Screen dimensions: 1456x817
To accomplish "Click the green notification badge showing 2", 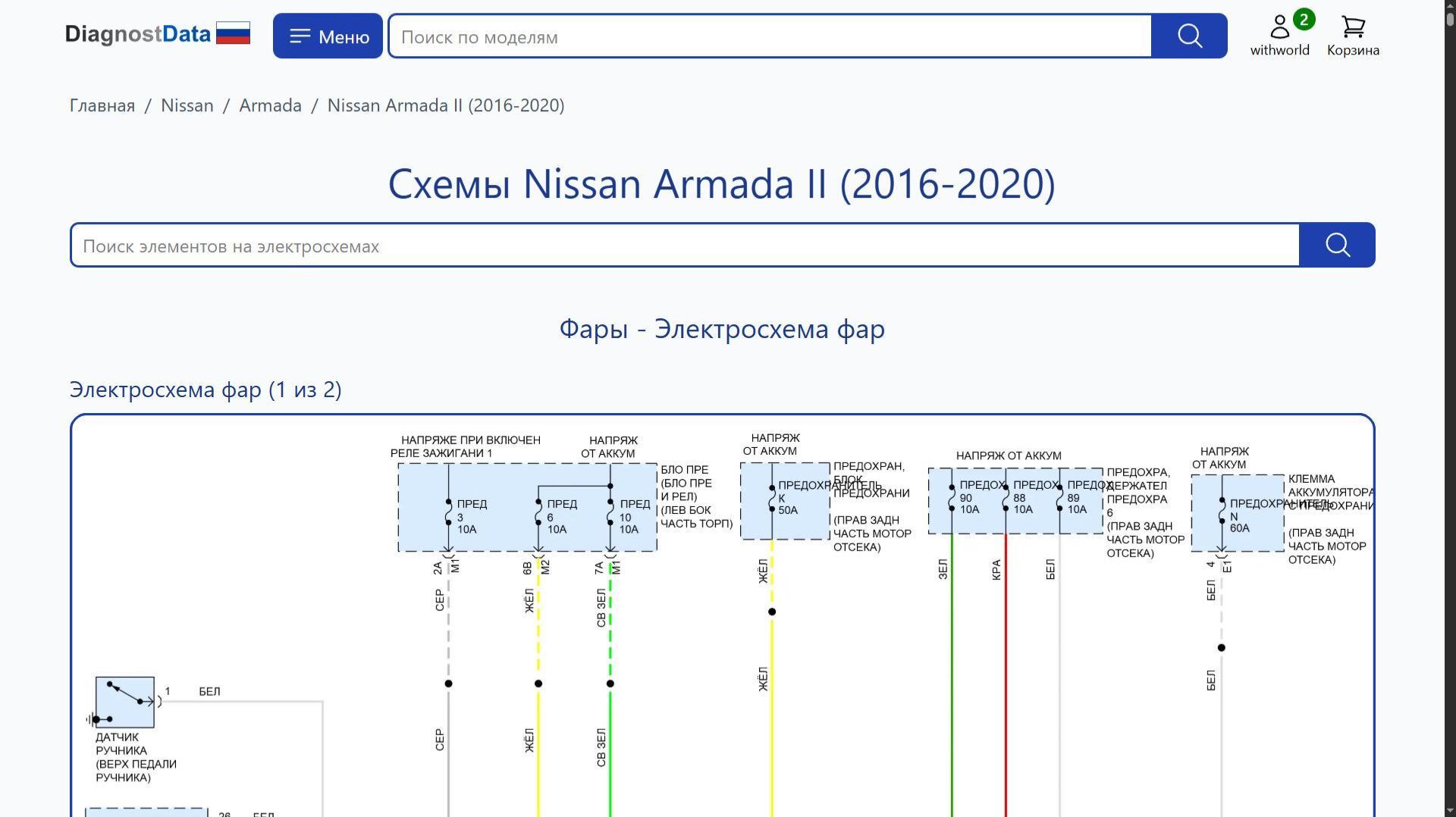I will pyautogui.click(x=1304, y=20).
